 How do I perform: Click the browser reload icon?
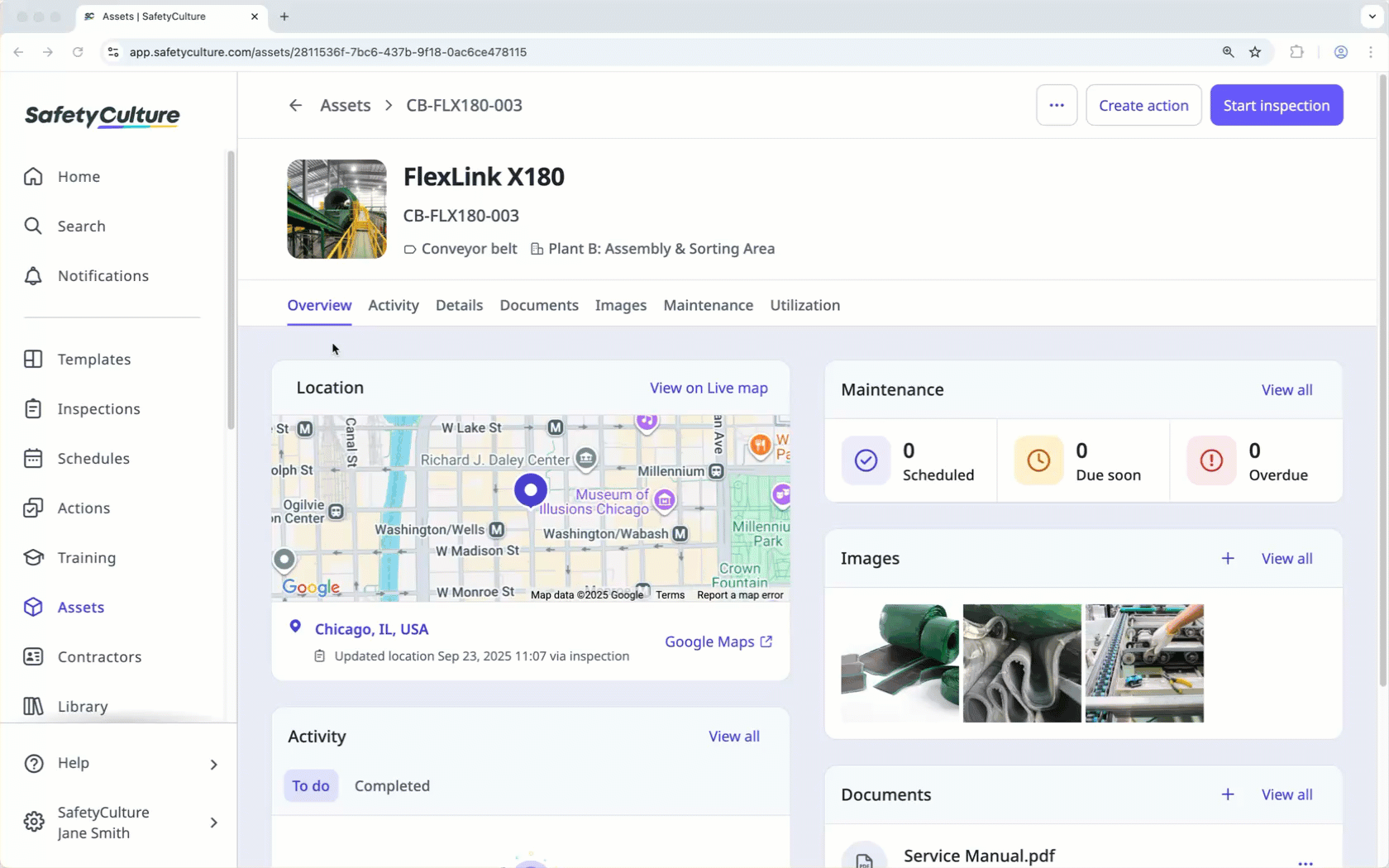(78, 52)
